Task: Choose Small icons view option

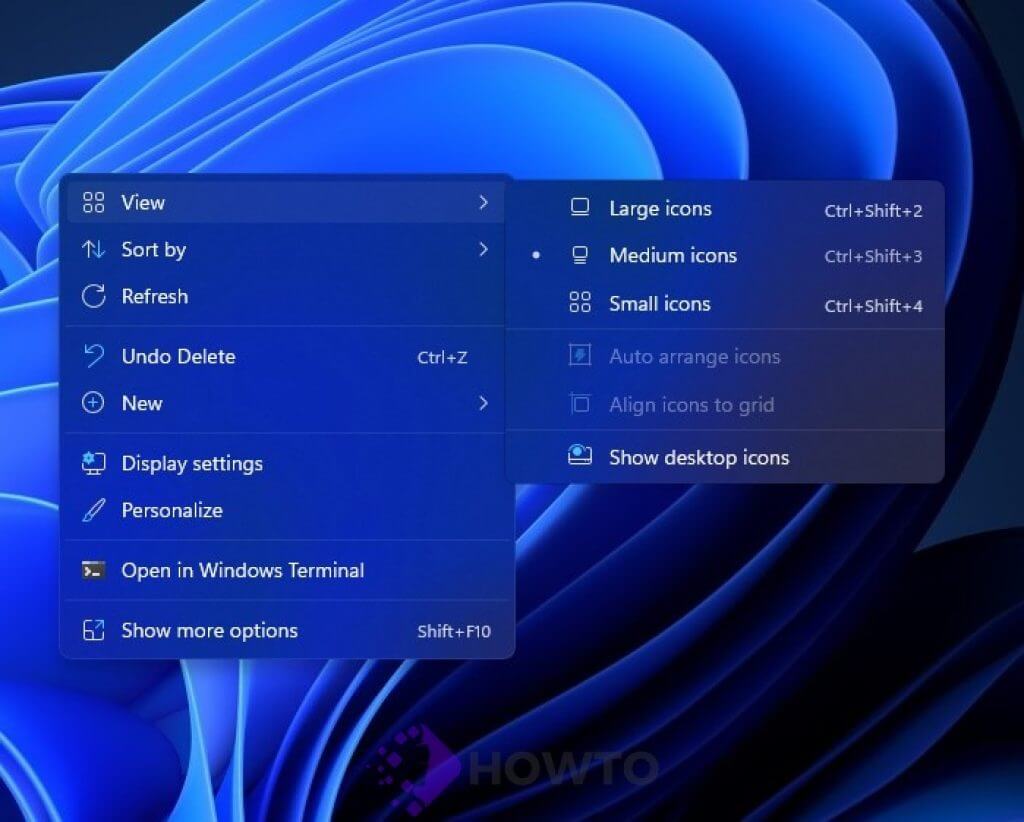Action: pos(725,304)
